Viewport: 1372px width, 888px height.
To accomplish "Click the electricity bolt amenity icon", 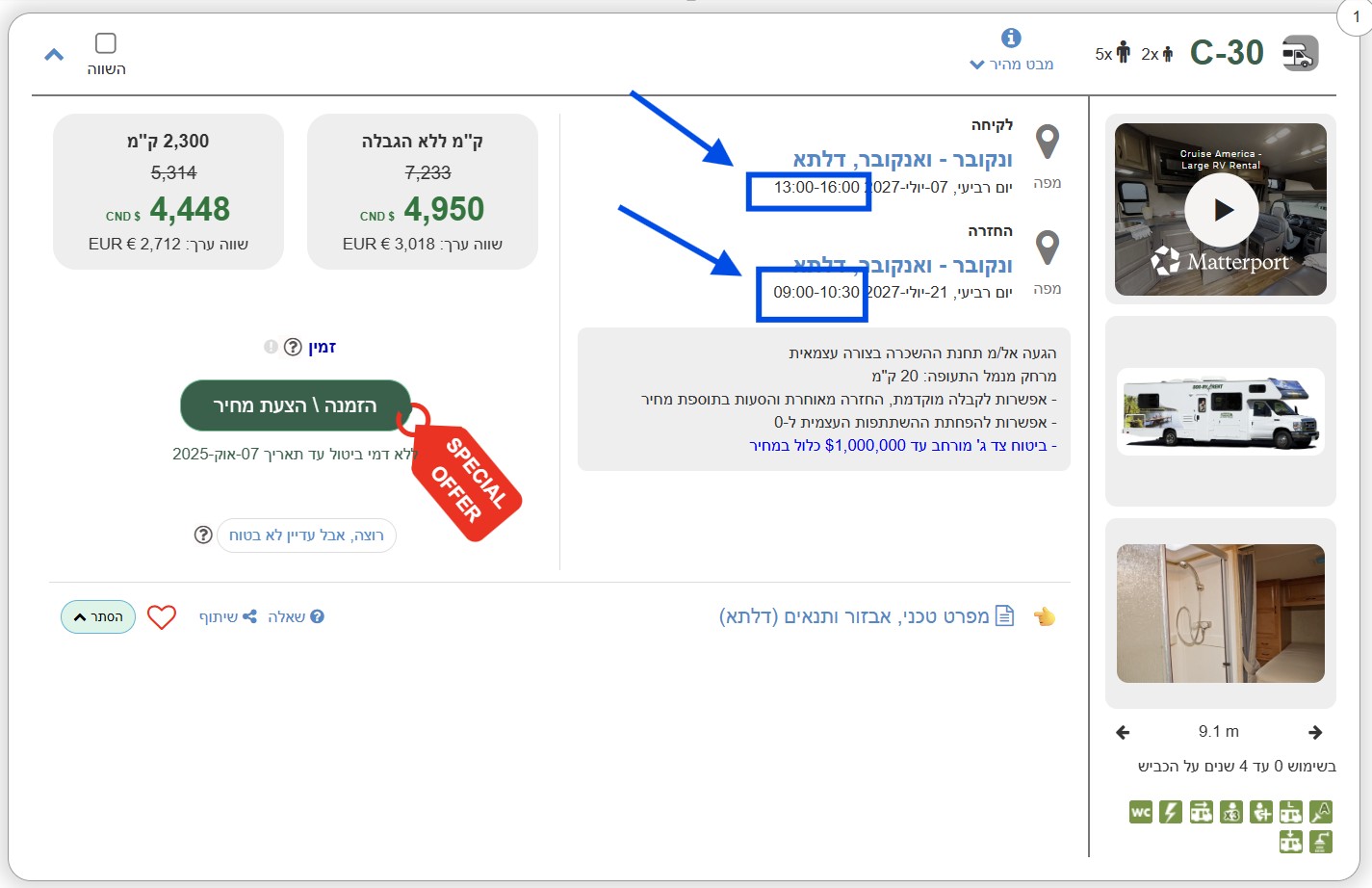I will click(x=1170, y=812).
